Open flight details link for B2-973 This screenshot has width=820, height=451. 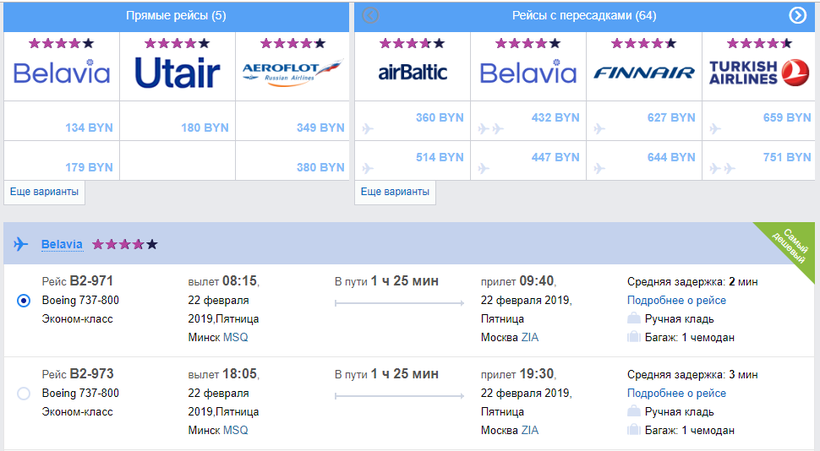pos(676,393)
